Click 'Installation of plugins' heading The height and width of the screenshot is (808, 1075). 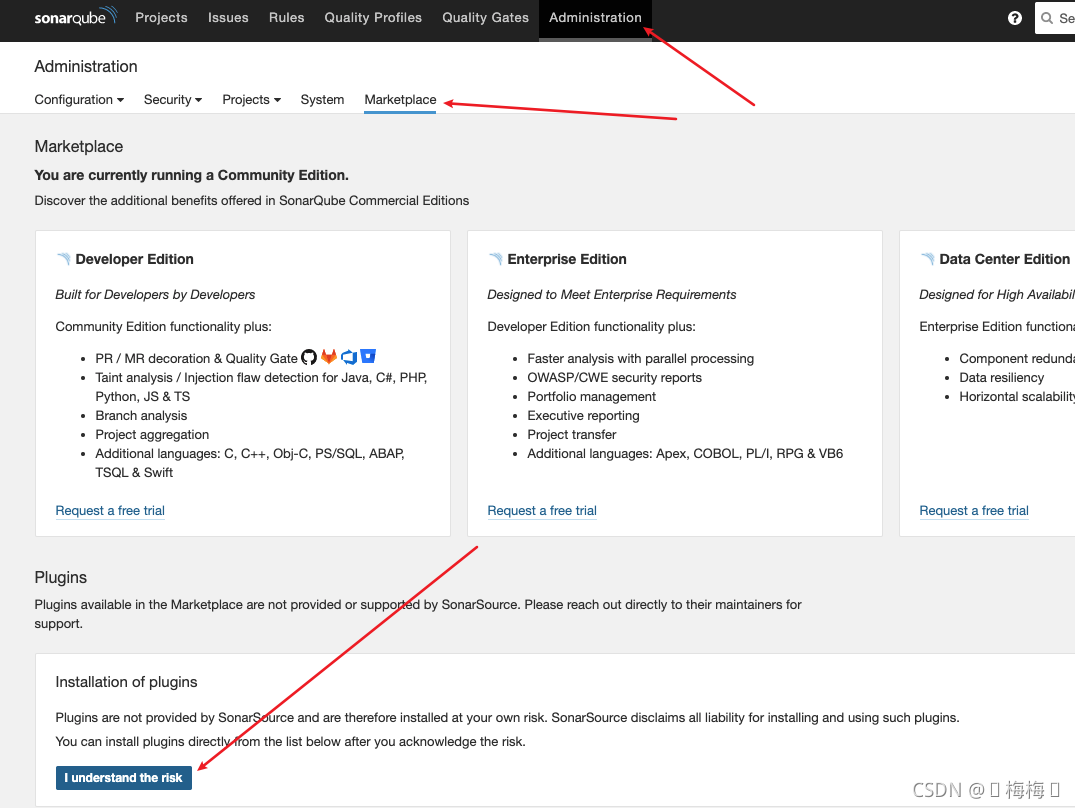coord(126,682)
